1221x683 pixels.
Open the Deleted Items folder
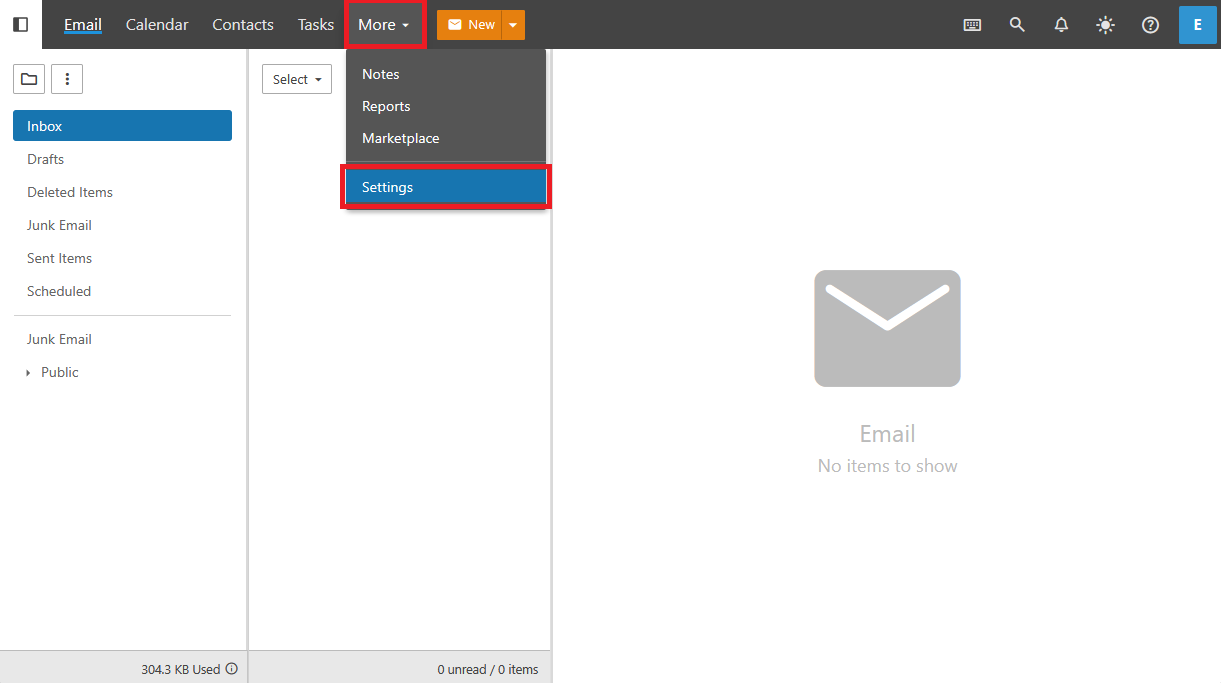tap(70, 192)
